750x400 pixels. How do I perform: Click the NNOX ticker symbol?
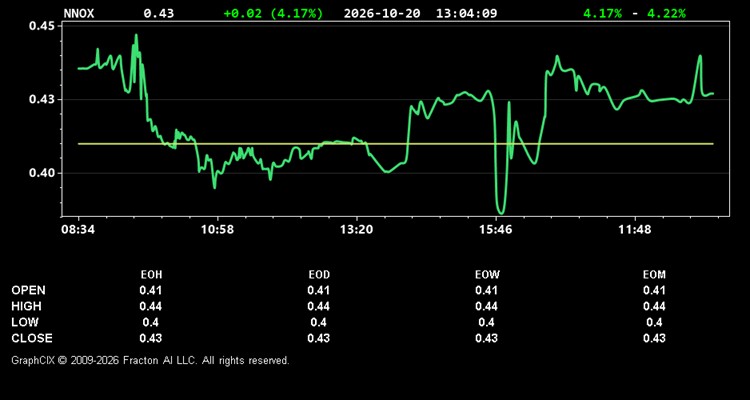[x=79, y=13]
